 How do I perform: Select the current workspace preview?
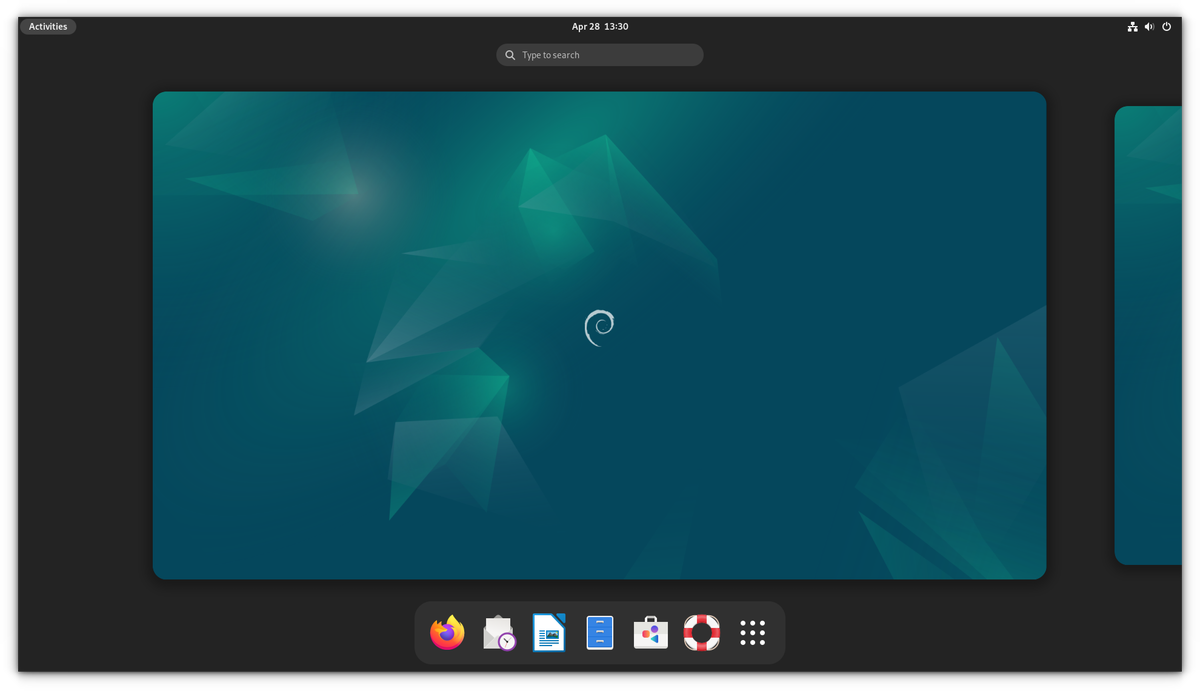(599, 335)
